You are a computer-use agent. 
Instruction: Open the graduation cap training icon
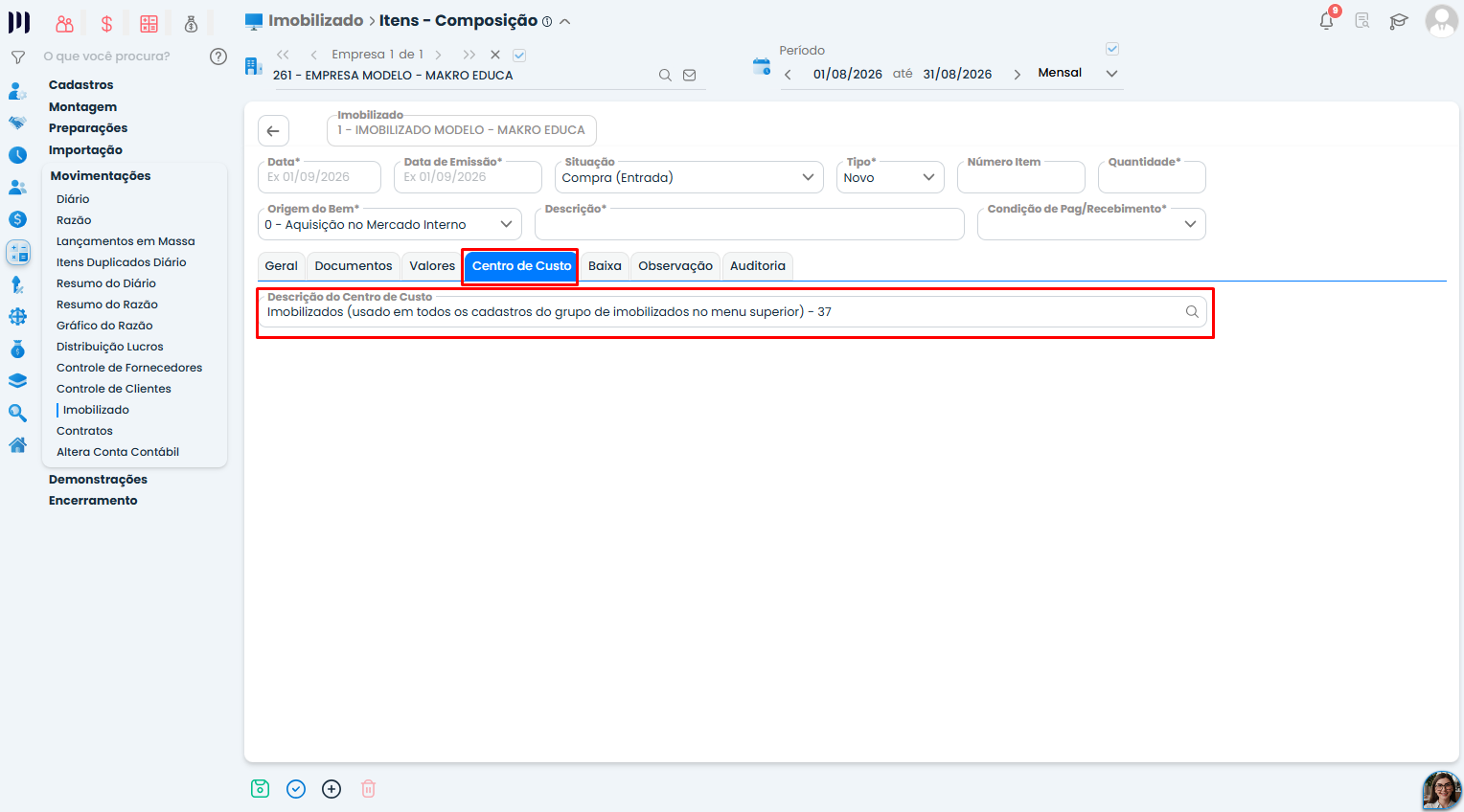pyautogui.click(x=1399, y=21)
